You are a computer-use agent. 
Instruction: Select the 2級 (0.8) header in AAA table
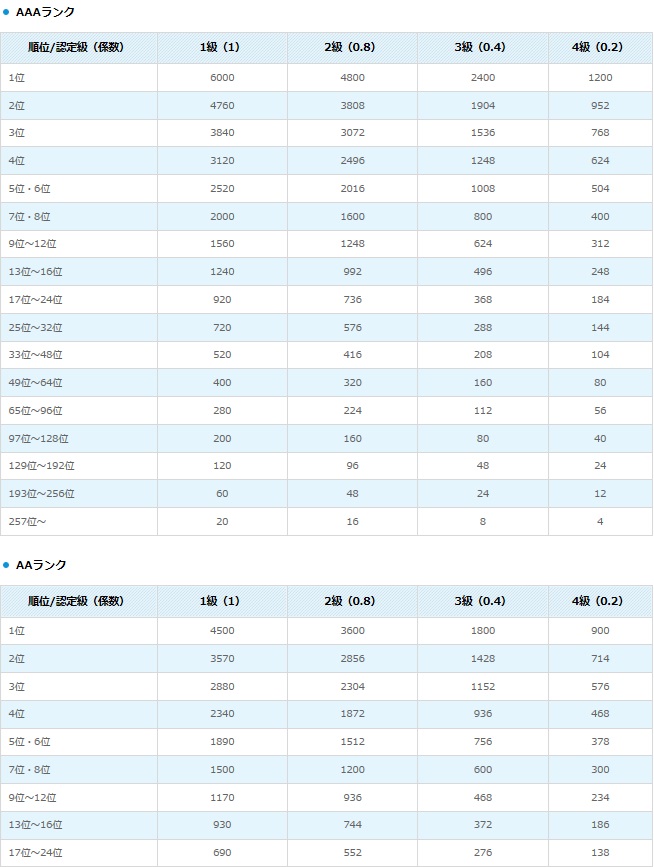click(350, 48)
